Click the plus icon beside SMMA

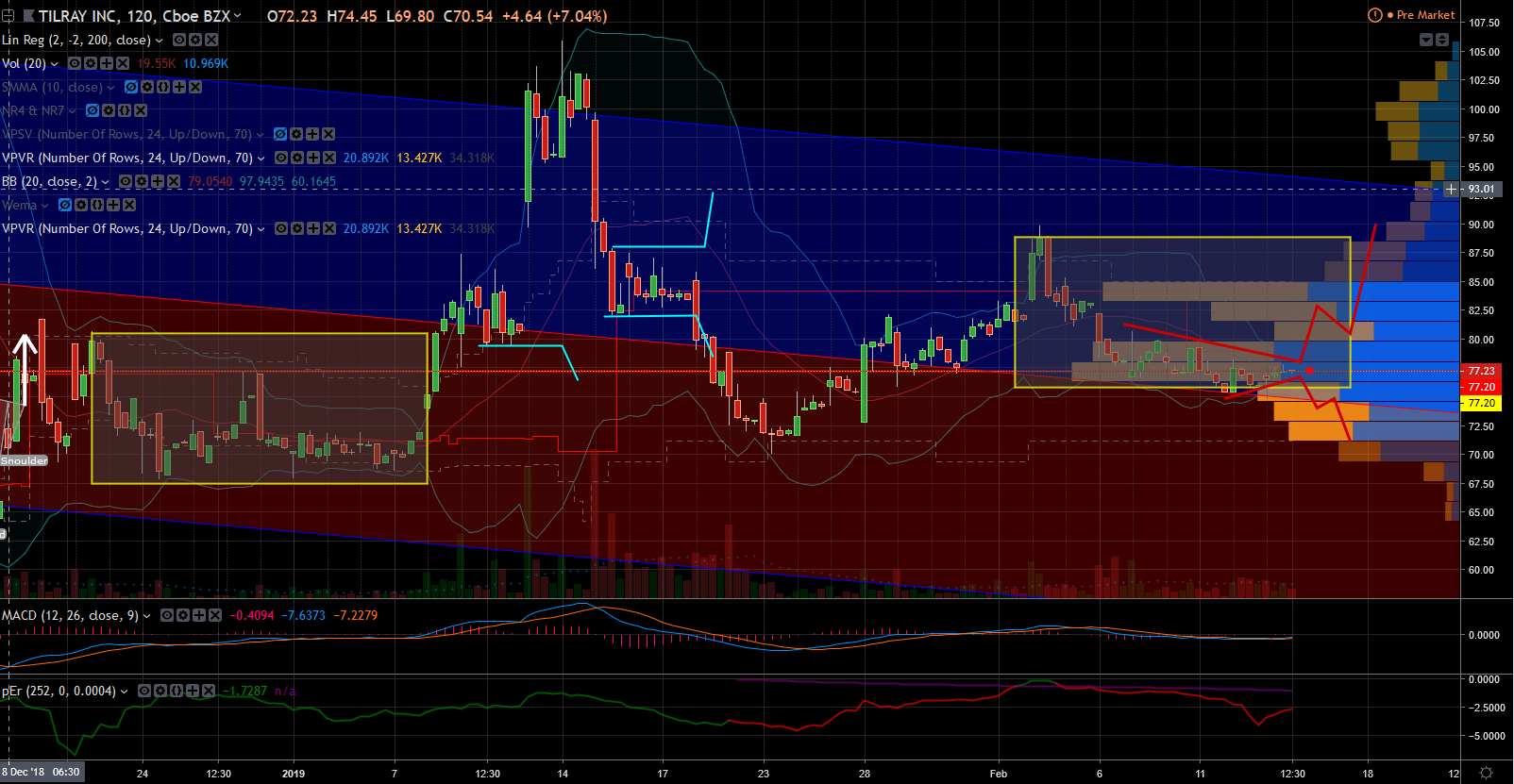click(x=179, y=87)
